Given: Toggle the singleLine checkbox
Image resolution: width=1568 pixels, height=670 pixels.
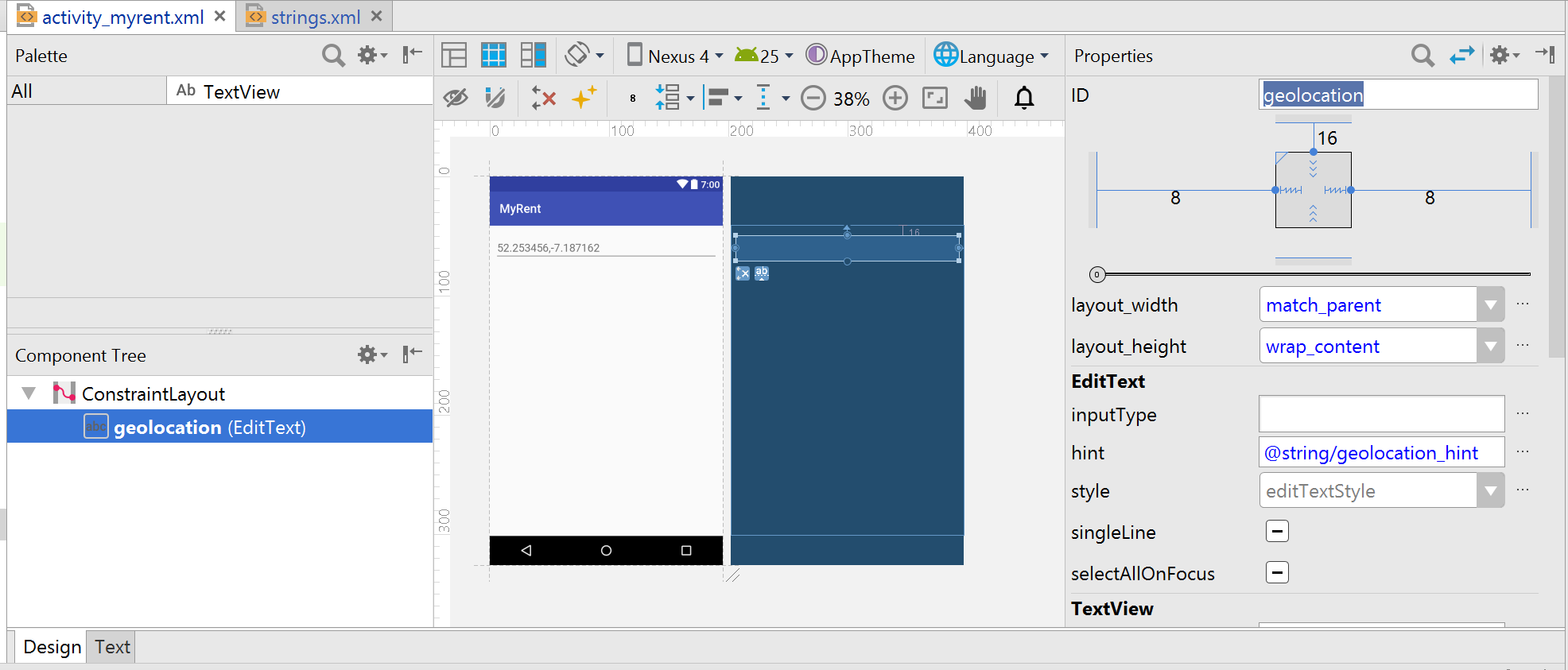Looking at the screenshot, I should point(1277,532).
